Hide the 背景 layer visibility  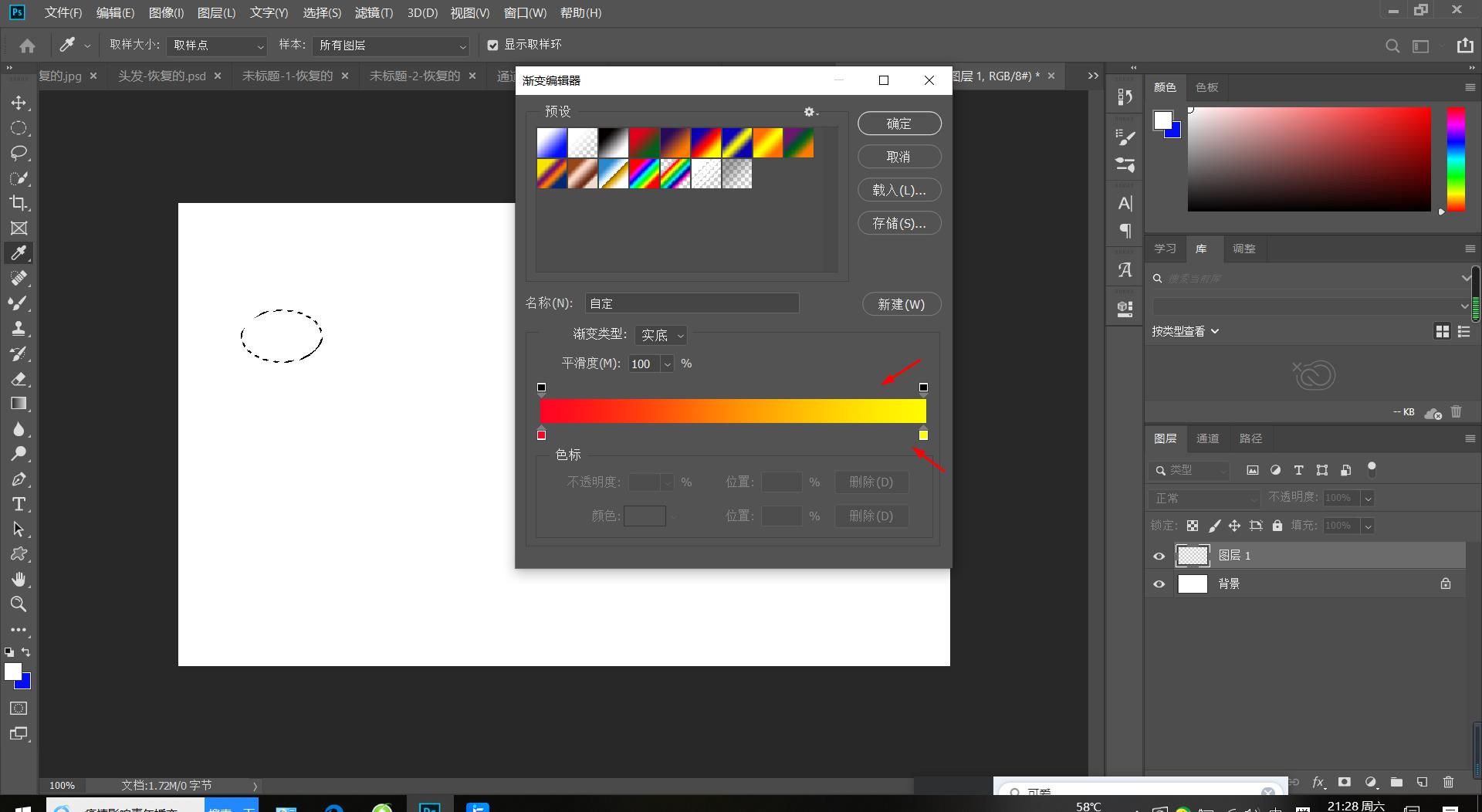1159,584
